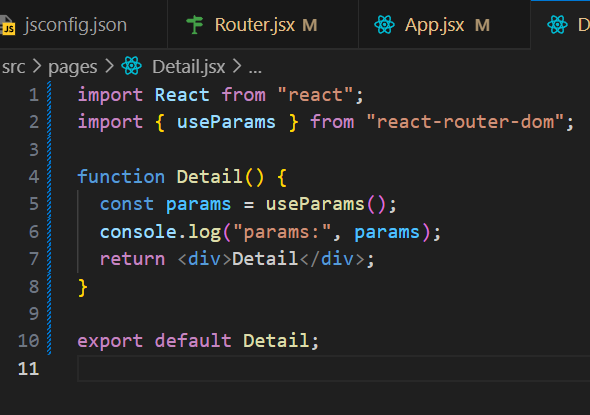Select the pages breadcrumb segment
590x415 pixels.
(73, 68)
